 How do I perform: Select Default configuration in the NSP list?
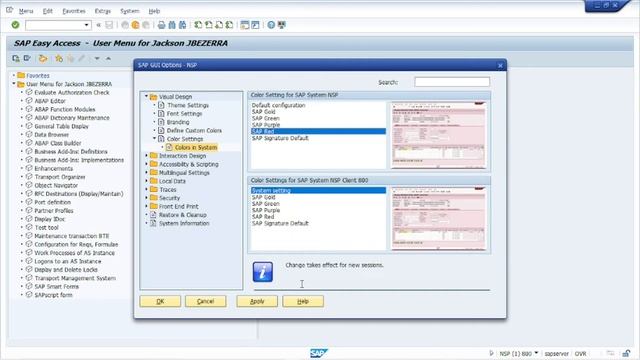(278, 105)
